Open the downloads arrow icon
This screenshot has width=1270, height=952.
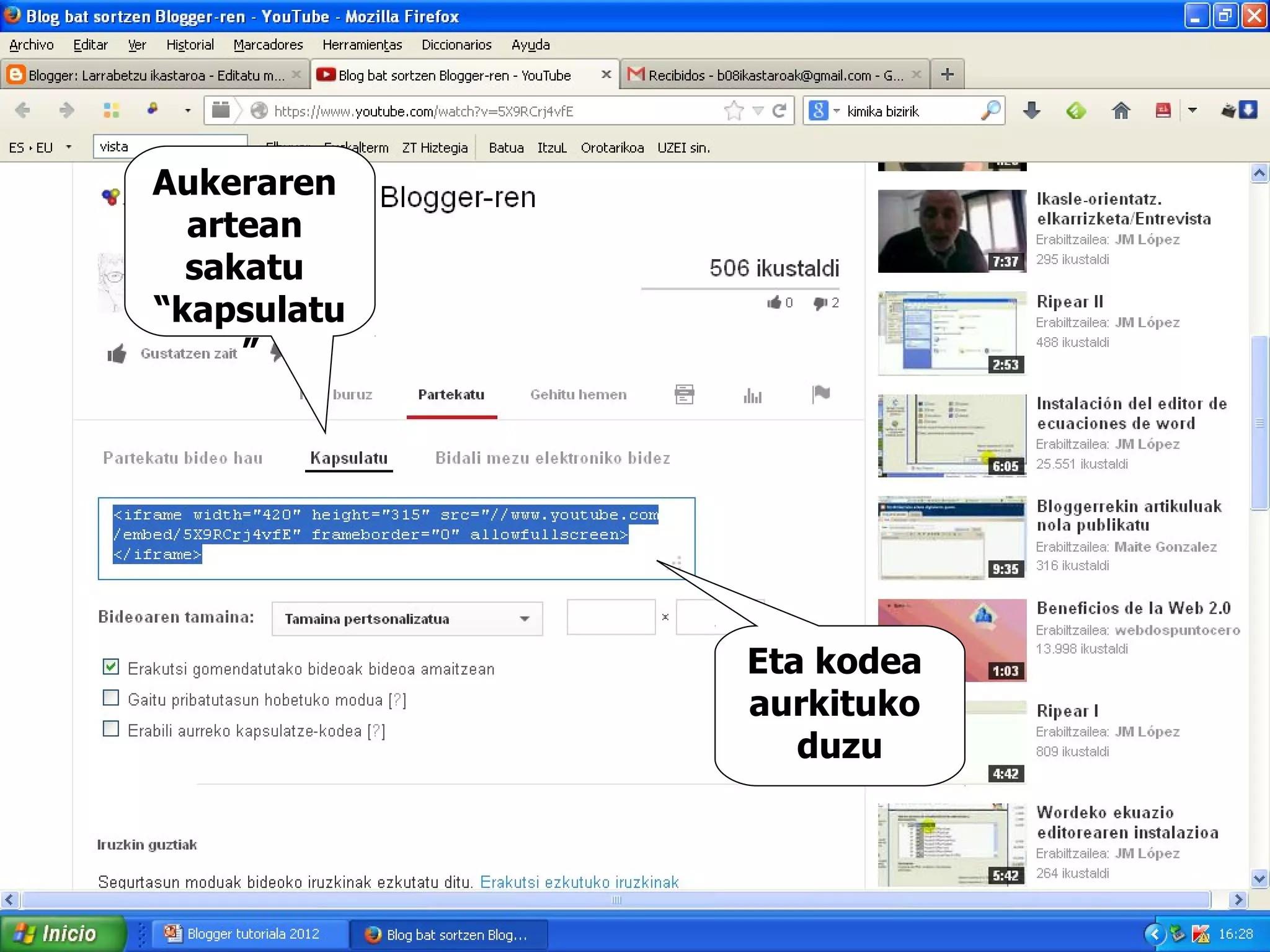click(x=1032, y=111)
